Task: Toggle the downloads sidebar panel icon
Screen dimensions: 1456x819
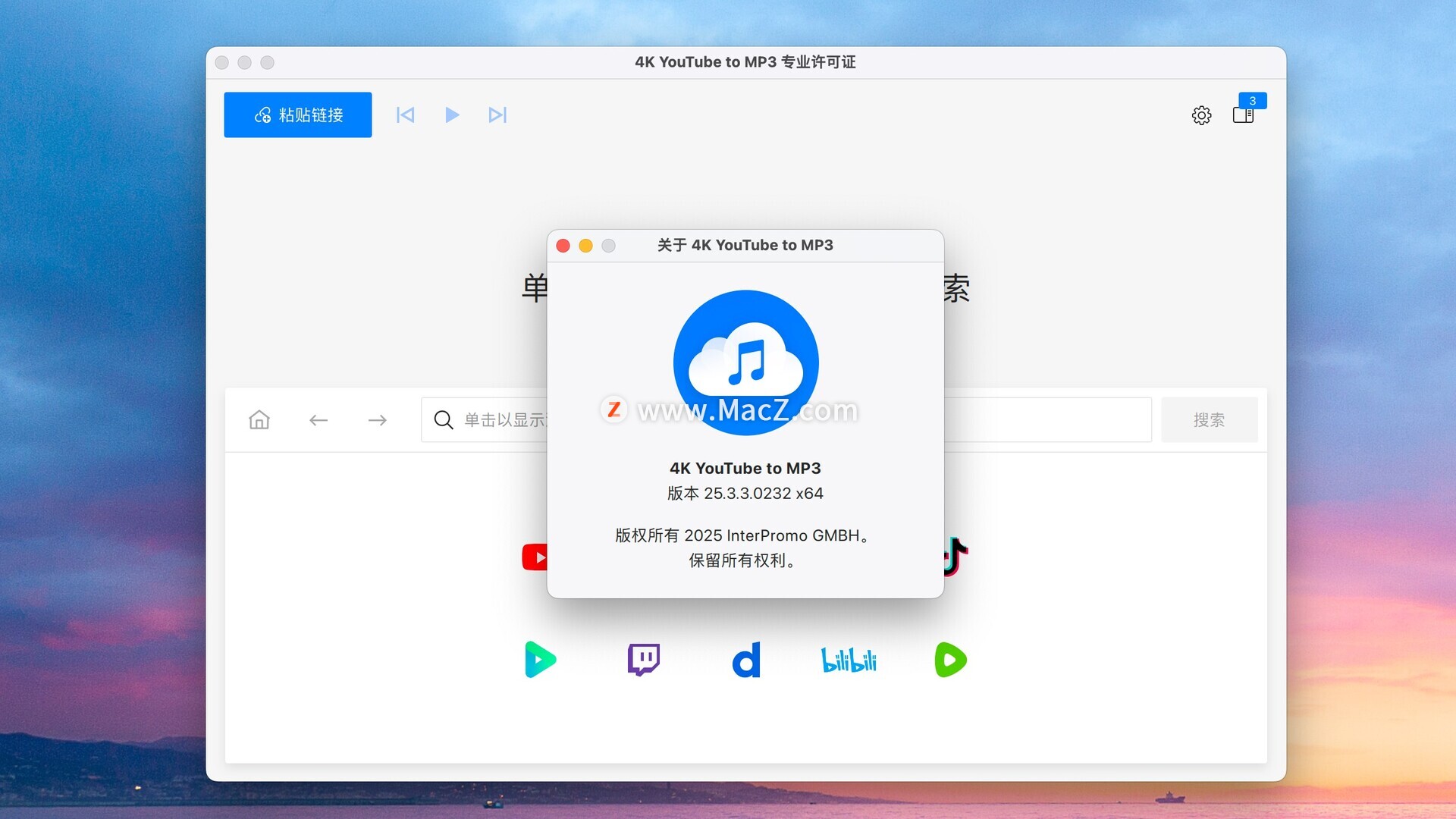Action: pyautogui.click(x=1243, y=115)
